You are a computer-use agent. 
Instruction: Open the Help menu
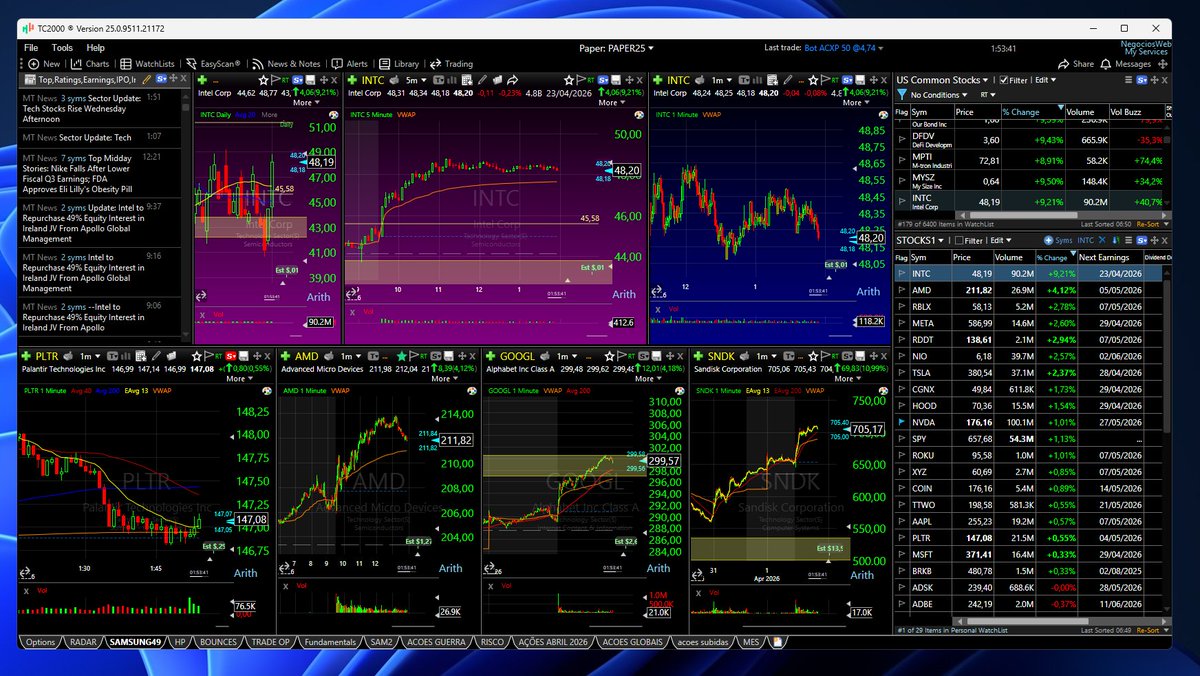[x=95, y=47]
